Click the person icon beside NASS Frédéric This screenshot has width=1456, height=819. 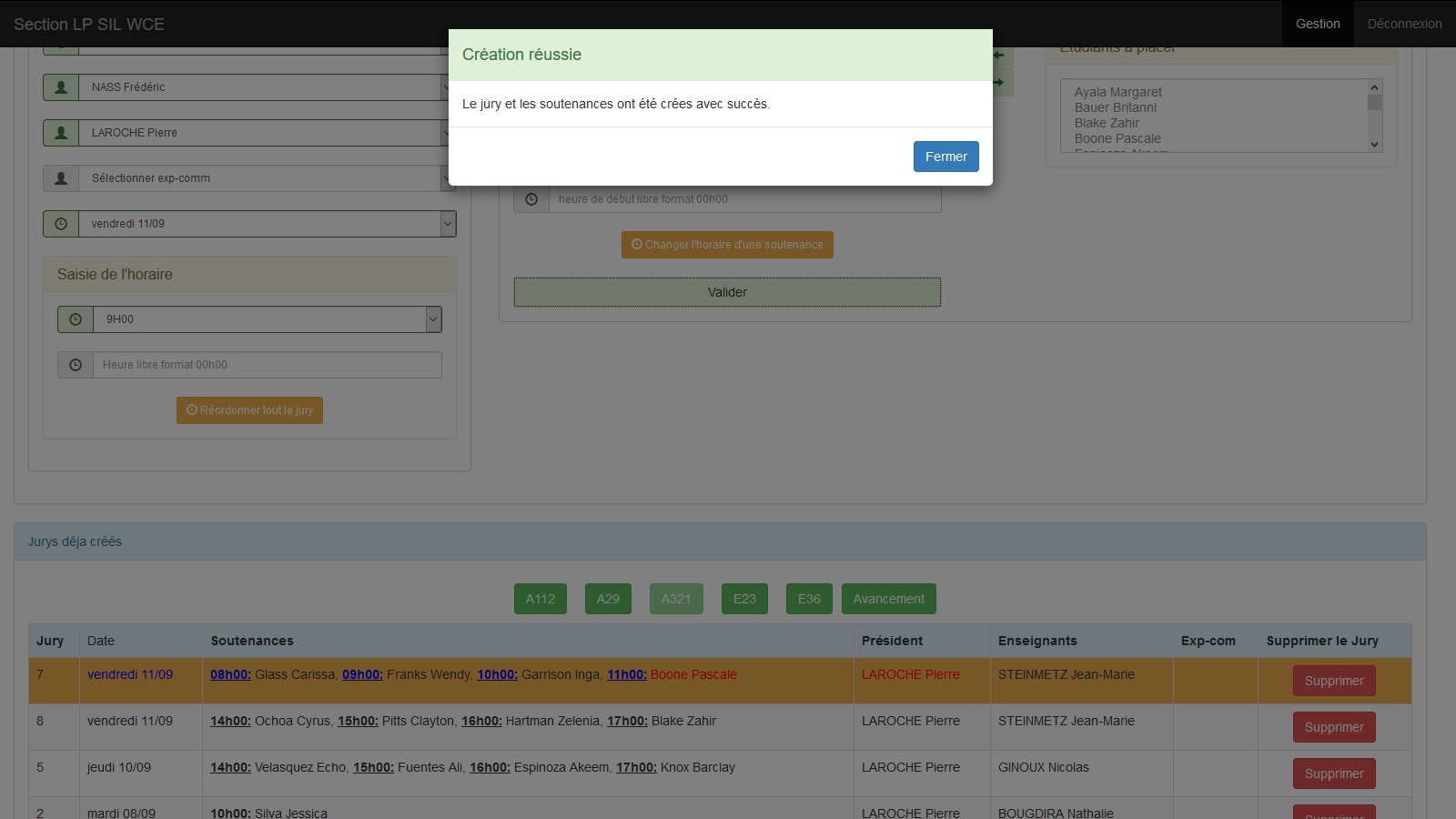(x=61, y=87)
